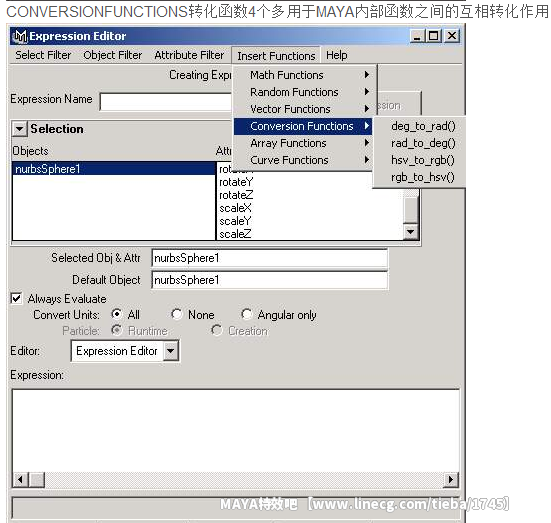Select Convert Units All radio button
Image resolution: width=551 pixels, height=523 pixels.
[x=116, y=314]
